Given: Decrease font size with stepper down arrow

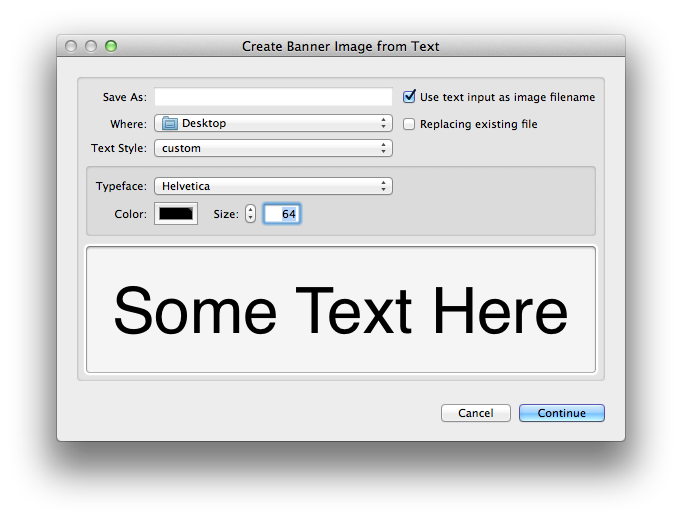Looking at the screenshot, I should click(x=250, y=219).
